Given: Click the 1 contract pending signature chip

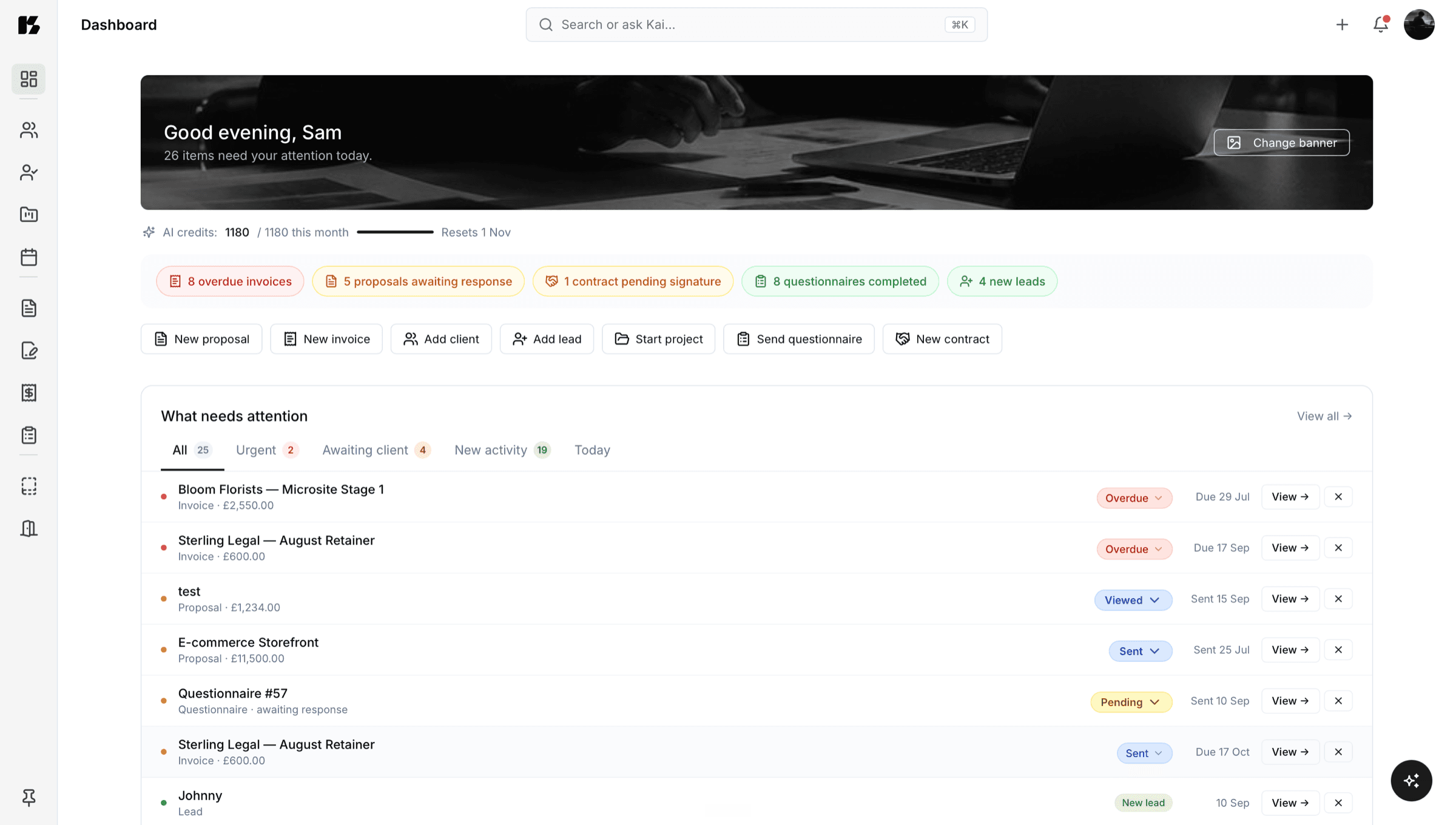Looking at the screenshot, I should pyautogui.click(x=633, y=281).
